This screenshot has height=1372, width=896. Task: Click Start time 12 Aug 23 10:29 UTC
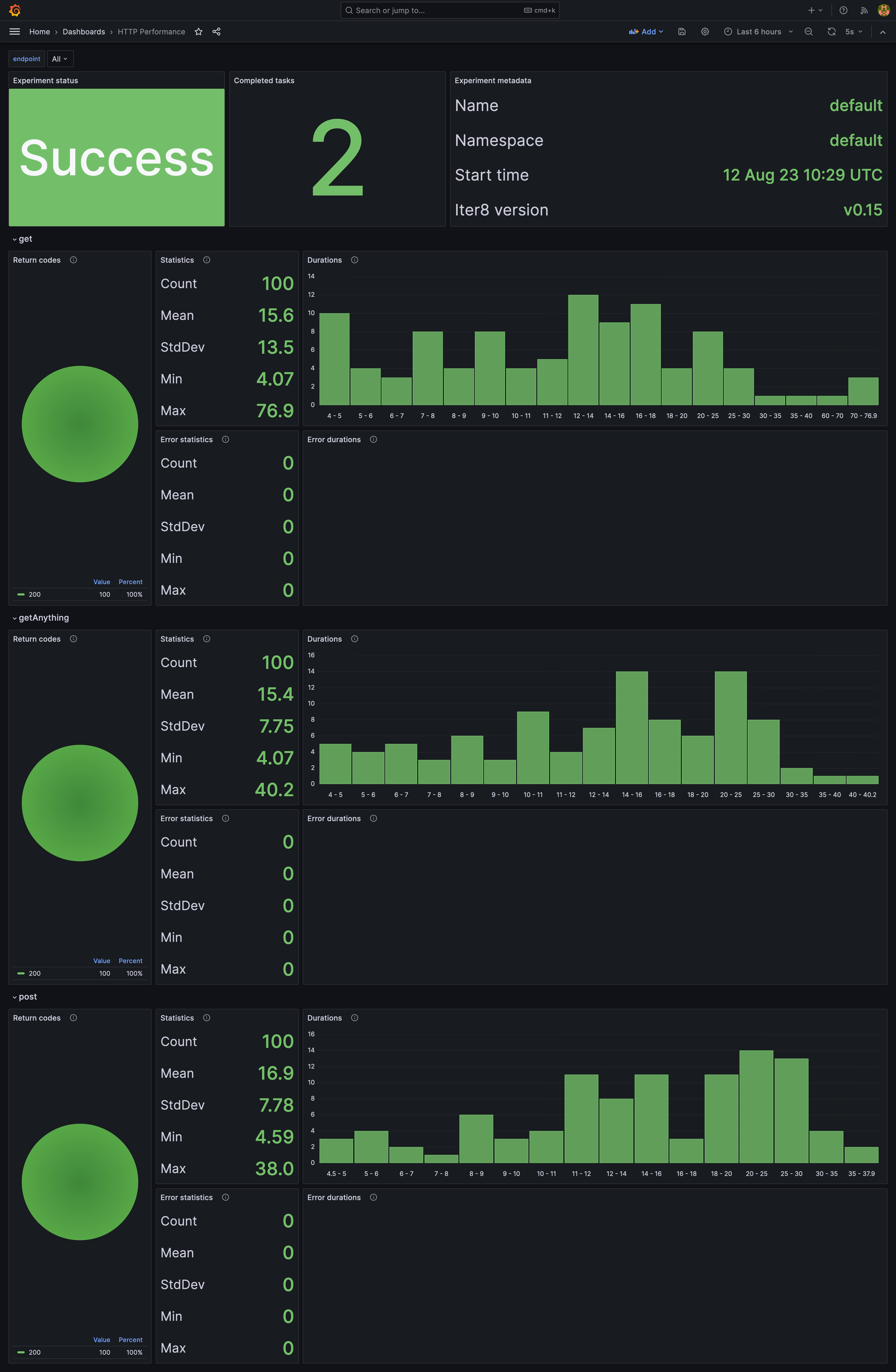(802, 175)
